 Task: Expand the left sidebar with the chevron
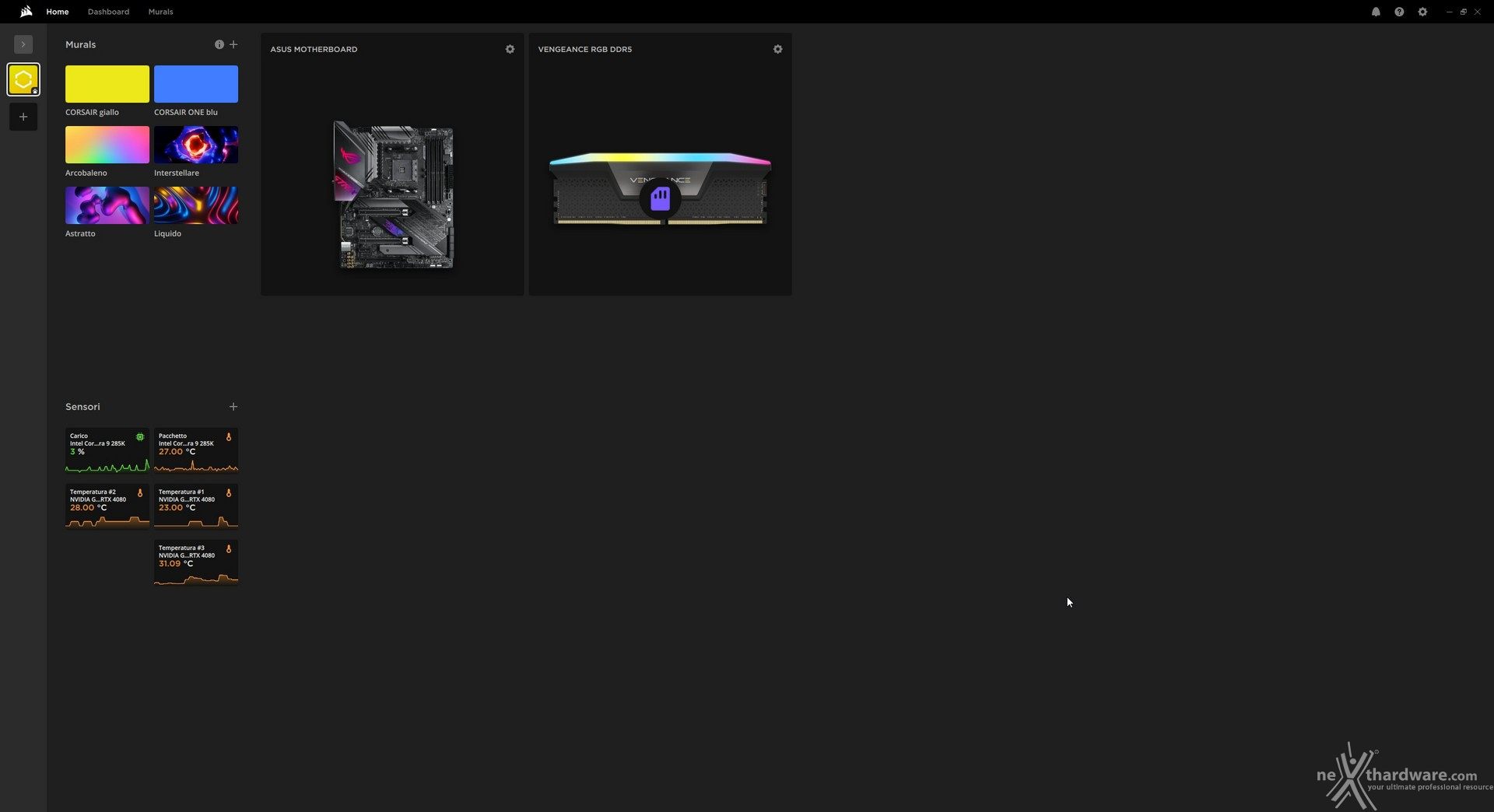(x=23, y=44)
